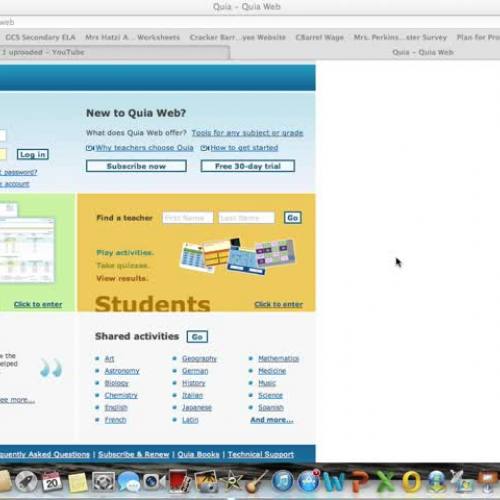Open GCS Secondary ELA bookmark
The width and height of the screenshot is (500, 500).
[x=40, y=37]
